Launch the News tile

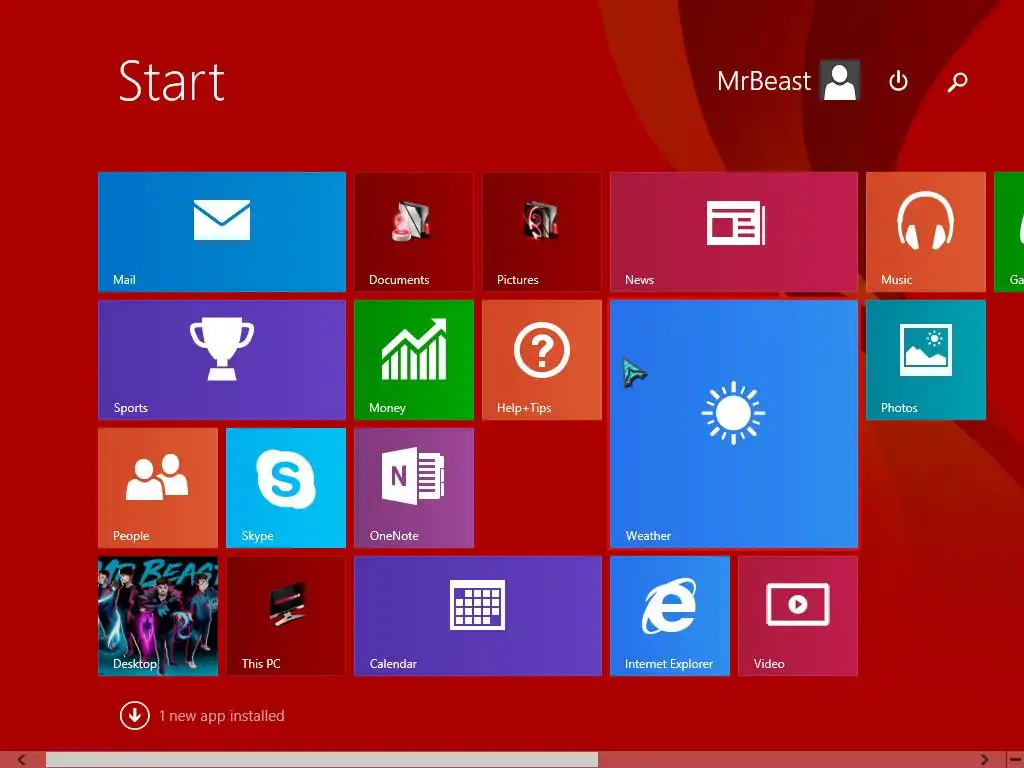click(733, 232)
